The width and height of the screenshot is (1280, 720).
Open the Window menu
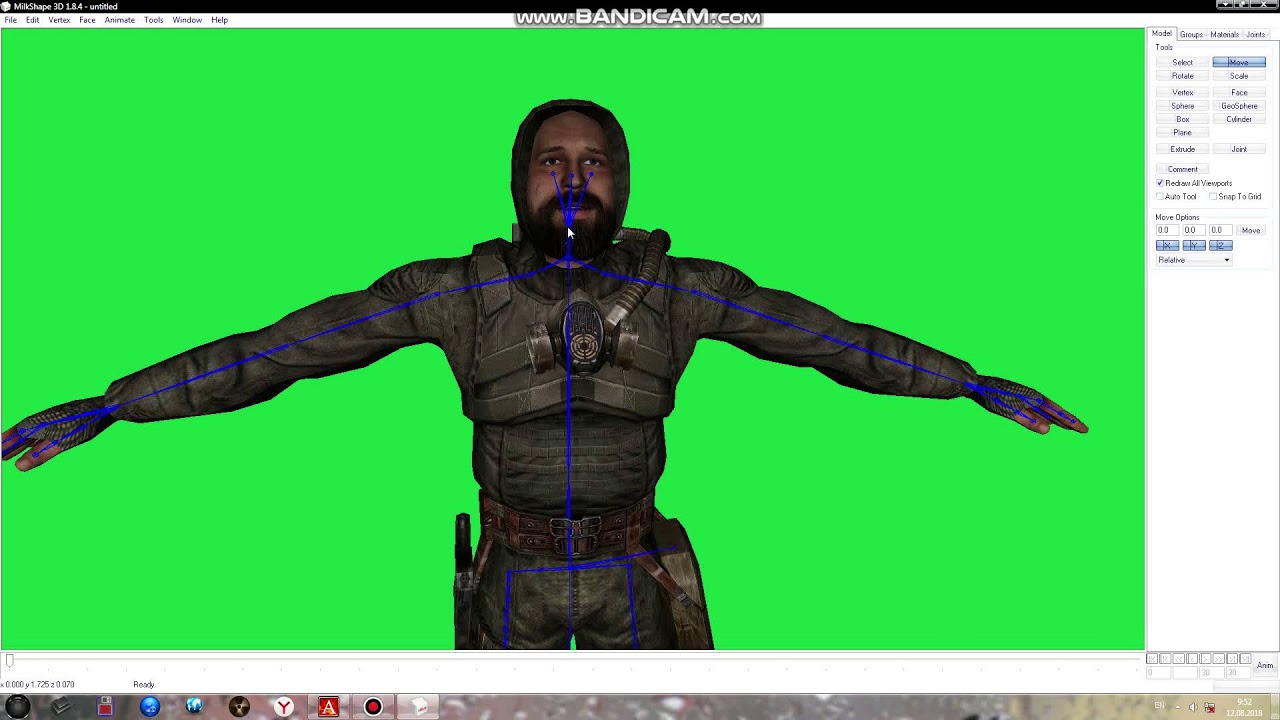pos(187,20)
